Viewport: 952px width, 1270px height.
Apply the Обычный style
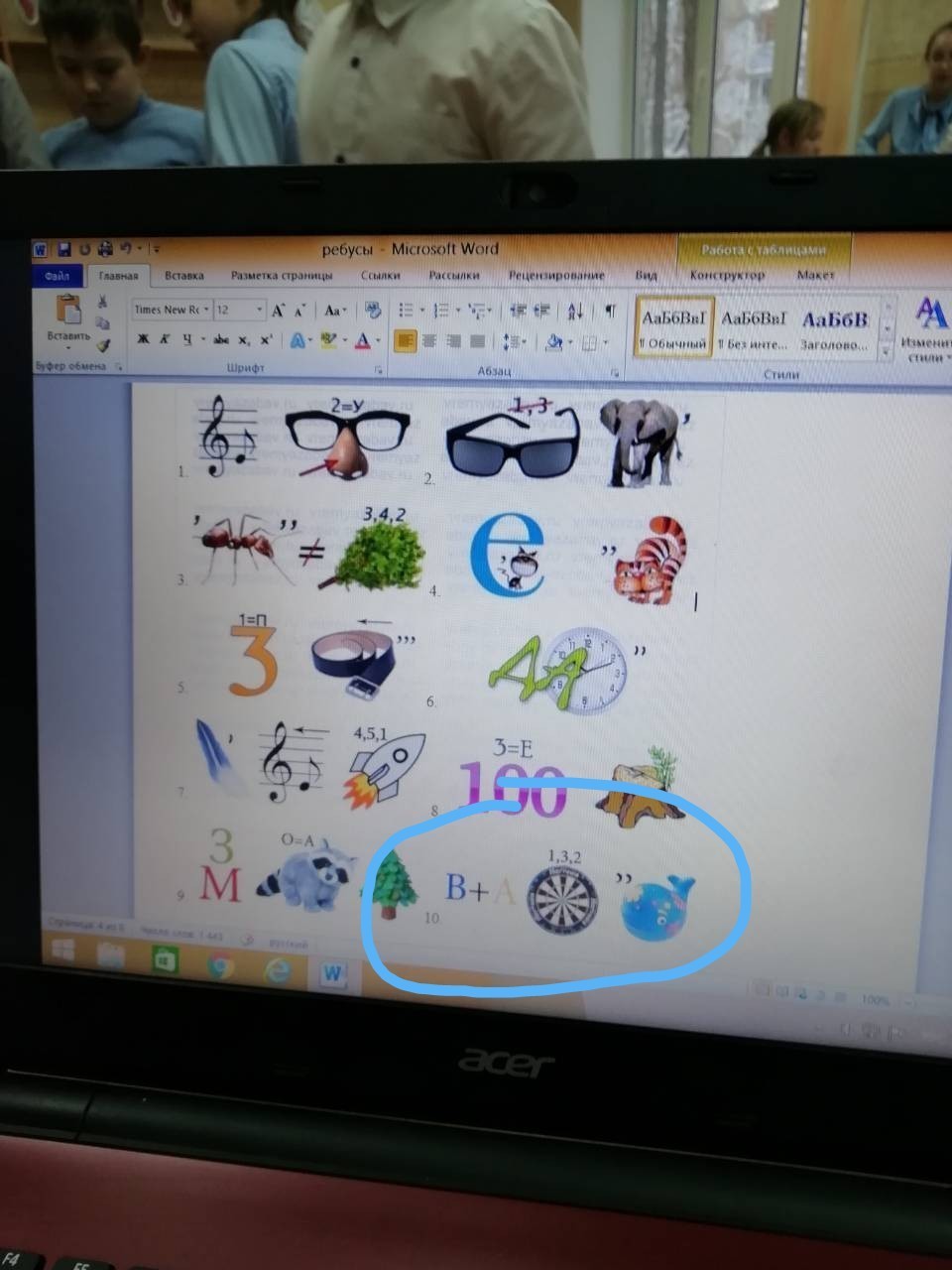click(674, 327)
